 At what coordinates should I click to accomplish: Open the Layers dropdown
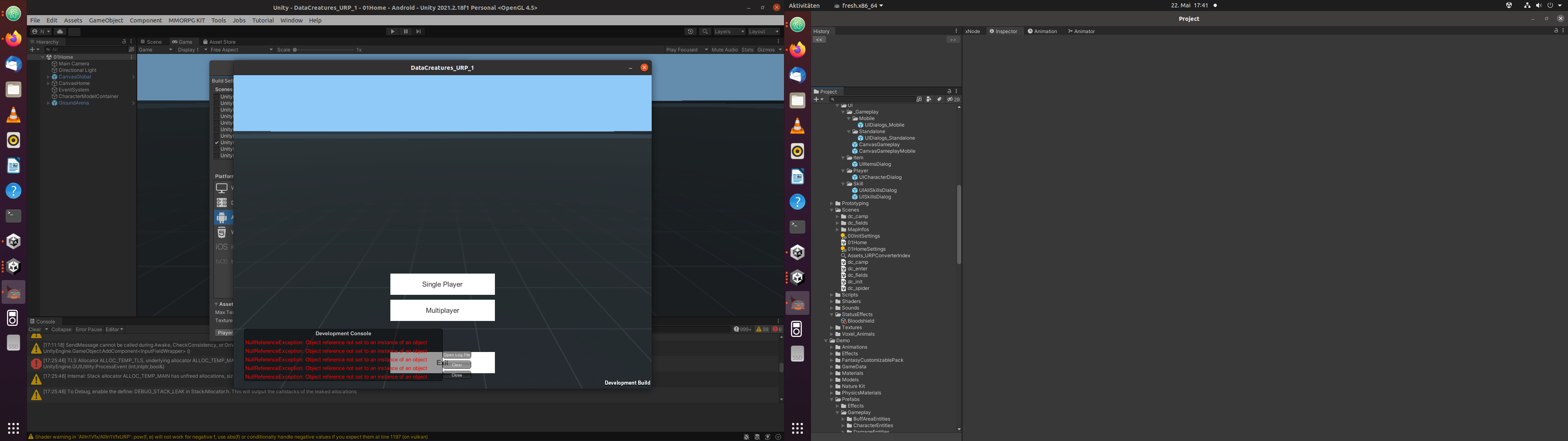(729, 32)
